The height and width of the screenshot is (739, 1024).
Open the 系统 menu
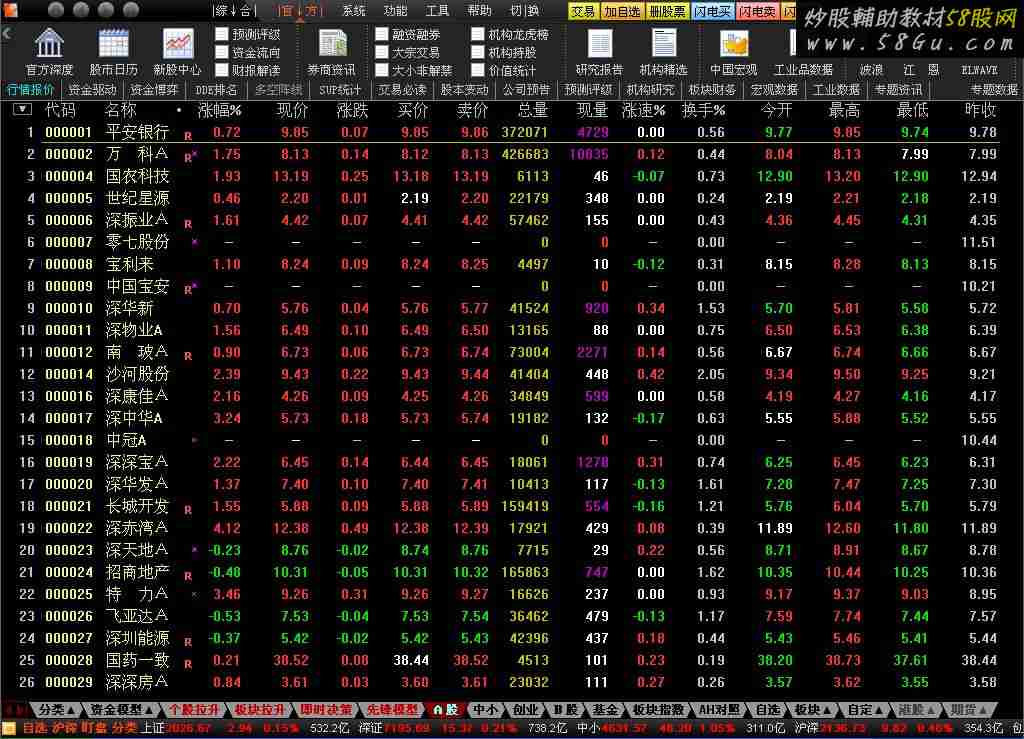pyautogui.click(x=353, y=10)
